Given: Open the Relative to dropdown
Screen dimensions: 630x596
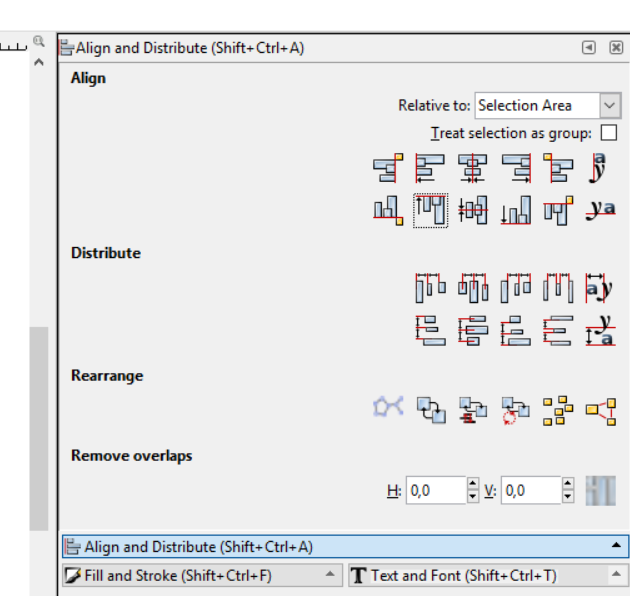Looking at the screenshot, I should (610, 106).
